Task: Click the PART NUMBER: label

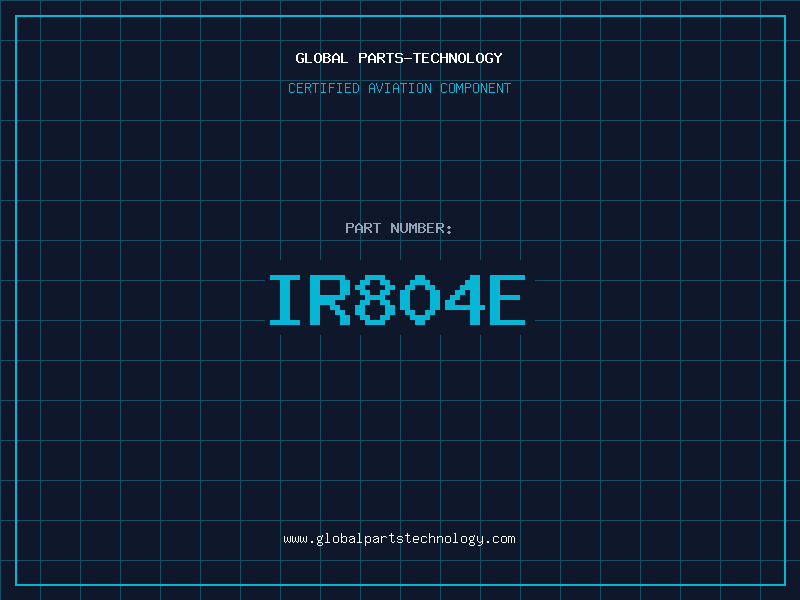Action: click(x=399, y=228)
